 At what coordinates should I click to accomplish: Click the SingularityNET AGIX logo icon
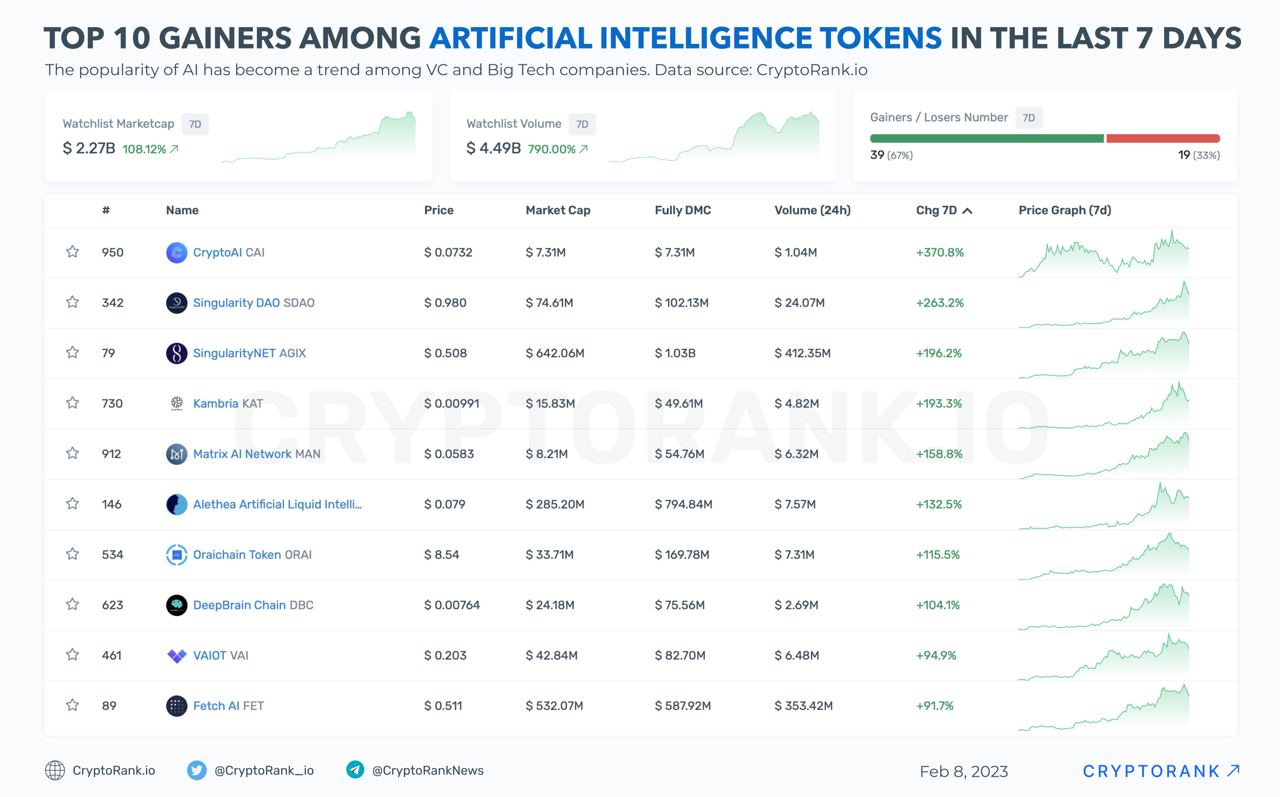coord(176,353)
